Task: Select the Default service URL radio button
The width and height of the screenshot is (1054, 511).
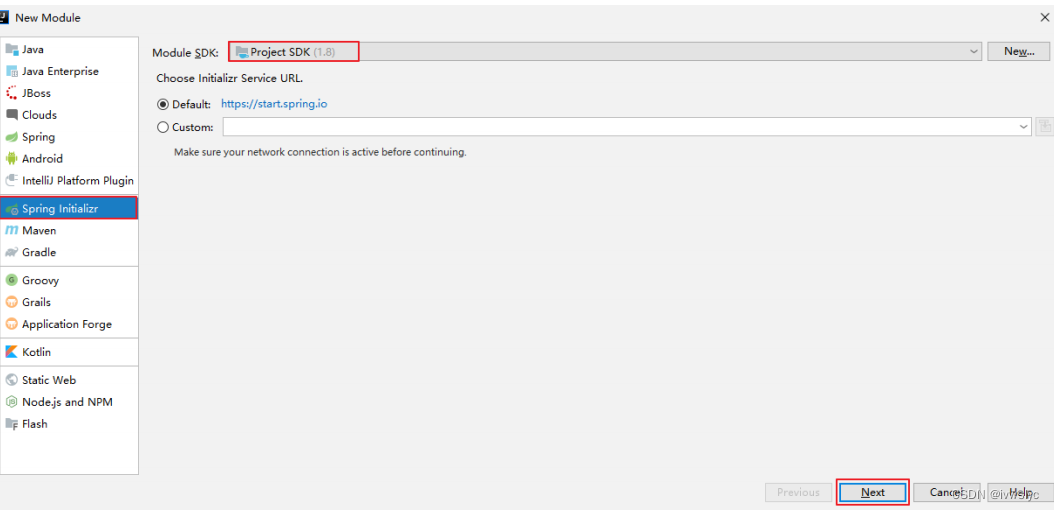Action: click(x=163, y=104)
